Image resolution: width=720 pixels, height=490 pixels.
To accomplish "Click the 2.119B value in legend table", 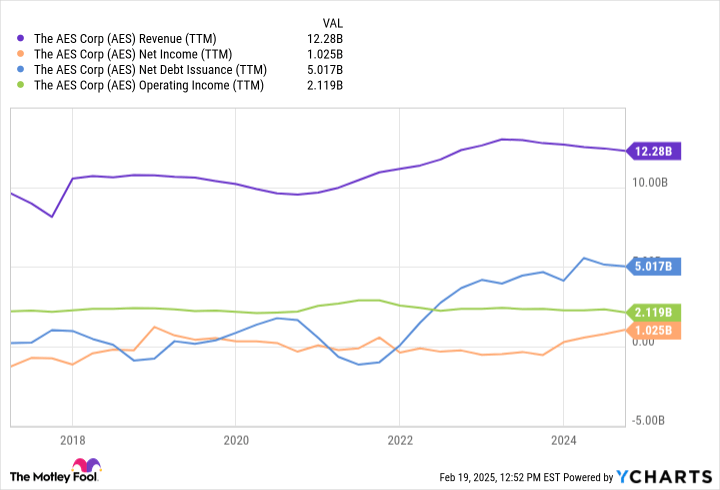I will [x=325, y=85].
